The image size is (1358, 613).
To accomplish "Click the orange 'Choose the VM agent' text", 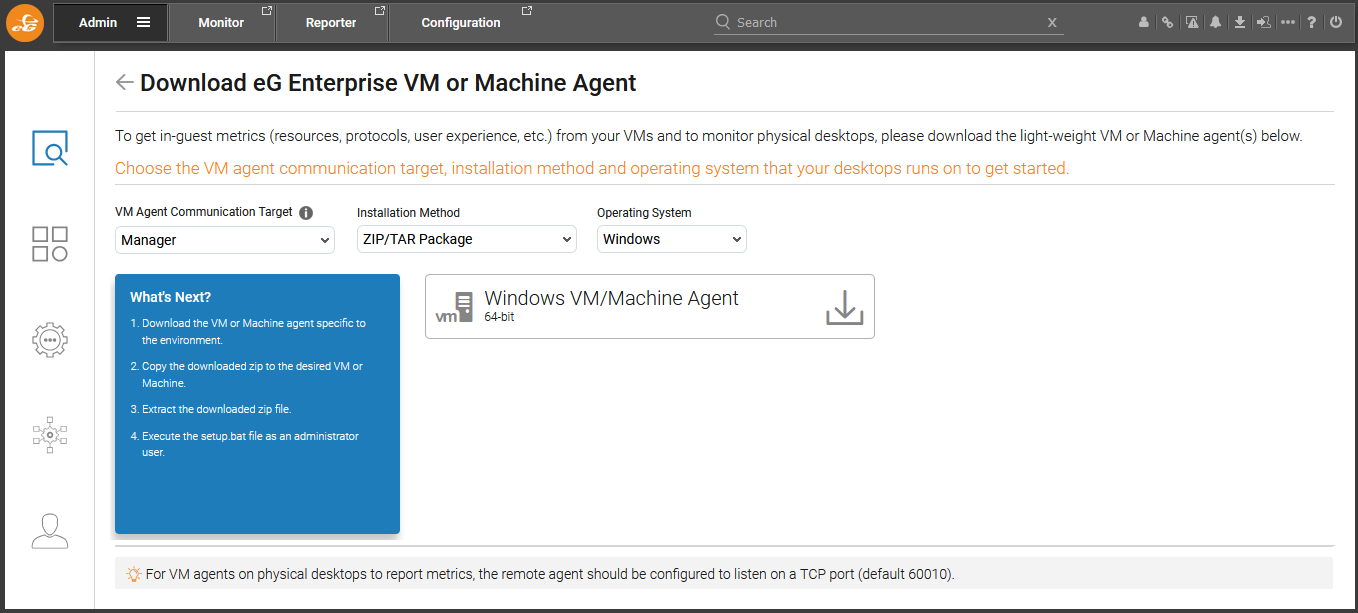I will 592,168.
